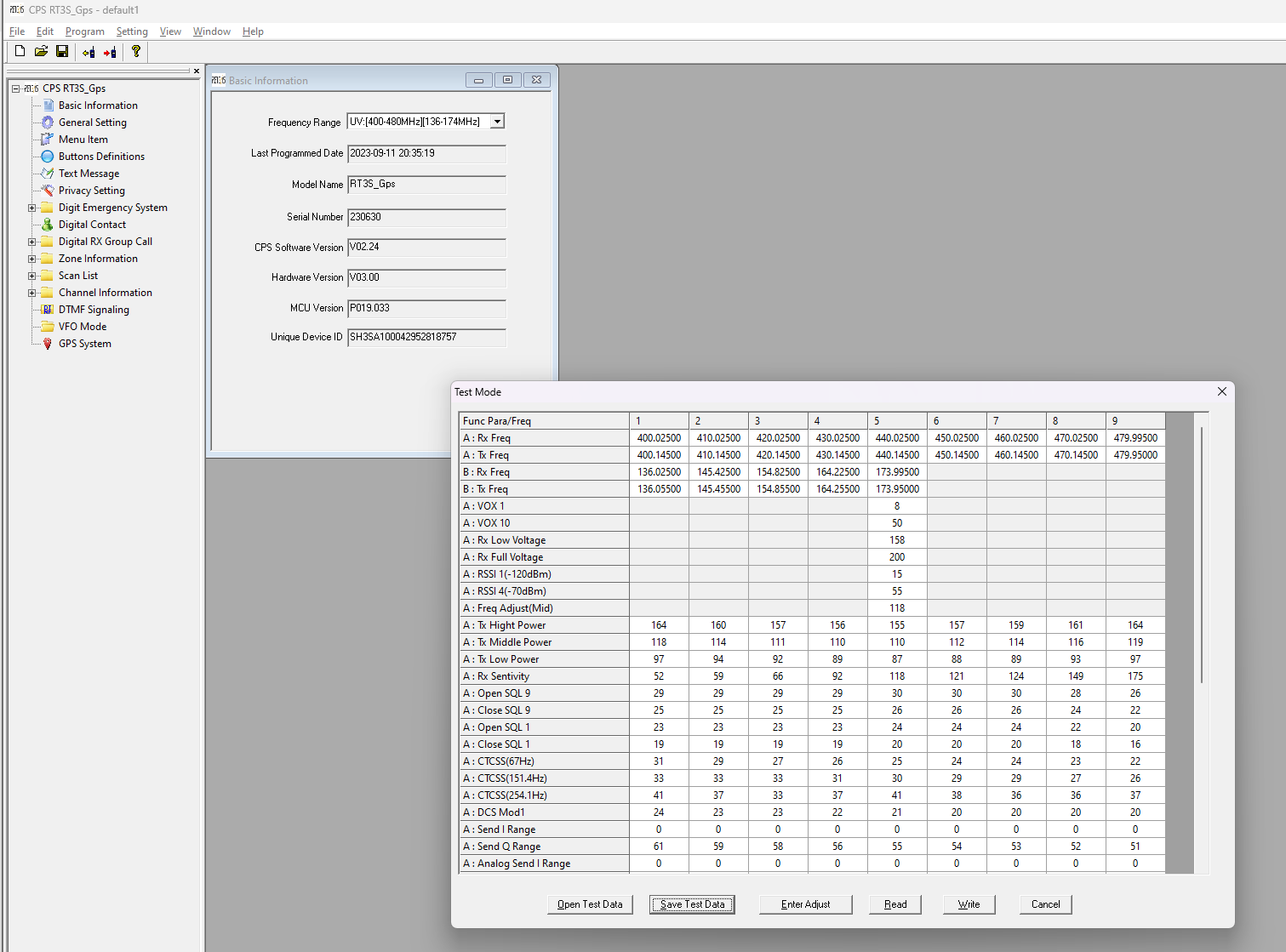Select GPS System in the tree
Image resolution: width=1286 pixels, height=952 pixels.
click(84, 344)
